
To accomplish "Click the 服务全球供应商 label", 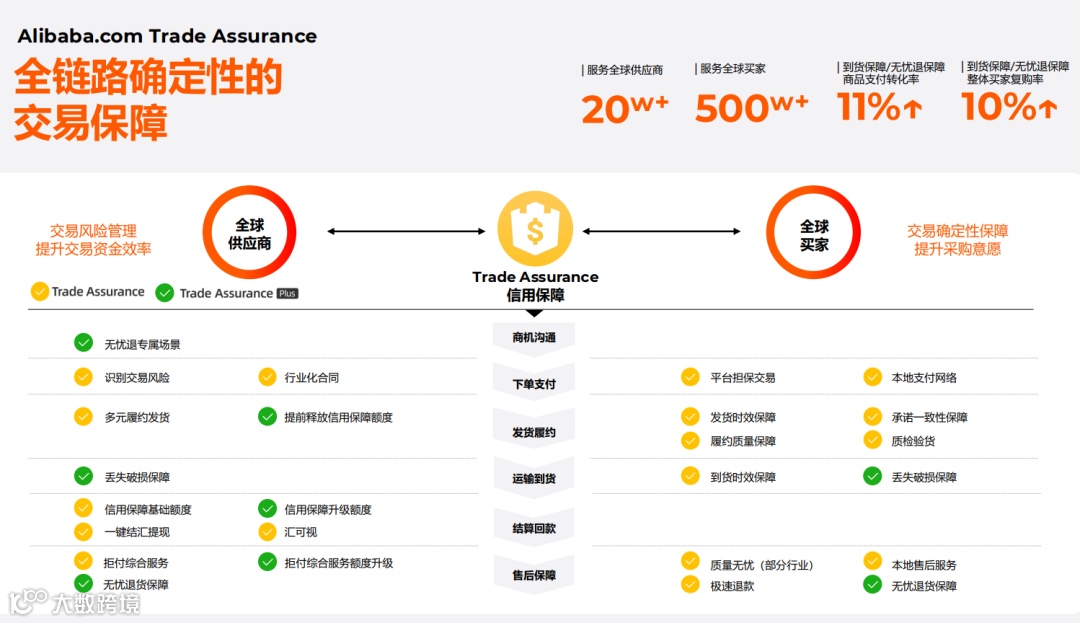I will (624, 70).
